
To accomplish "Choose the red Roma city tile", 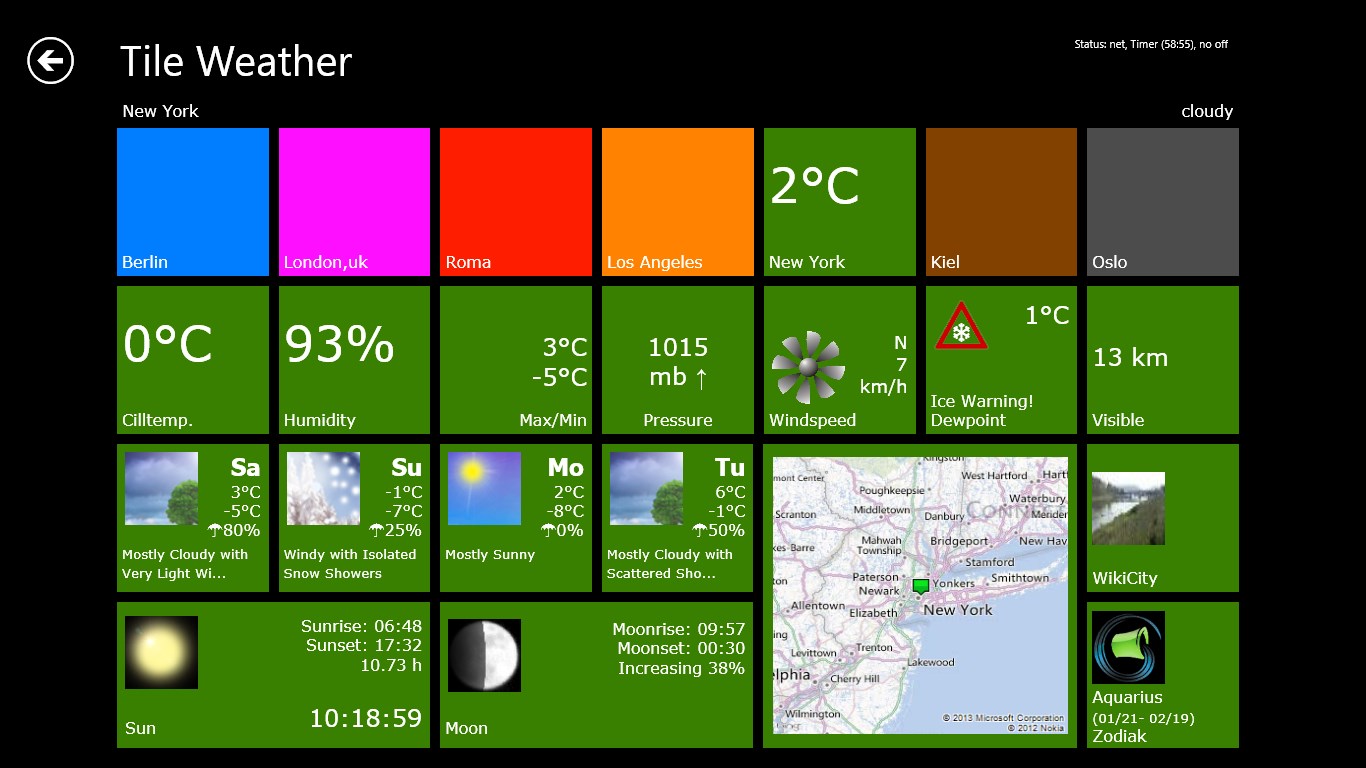I will coord(516,201).
